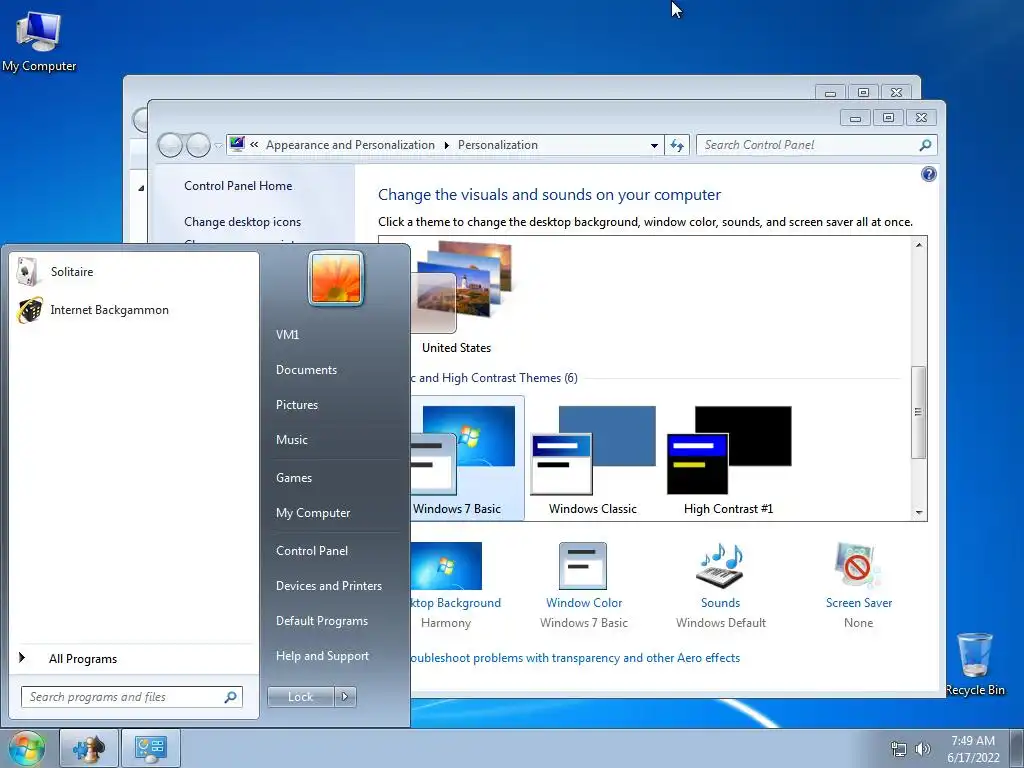1024x768 pixels.
Task: Click the Show desktop strip beside the clock
Action: coord(1017,748)
